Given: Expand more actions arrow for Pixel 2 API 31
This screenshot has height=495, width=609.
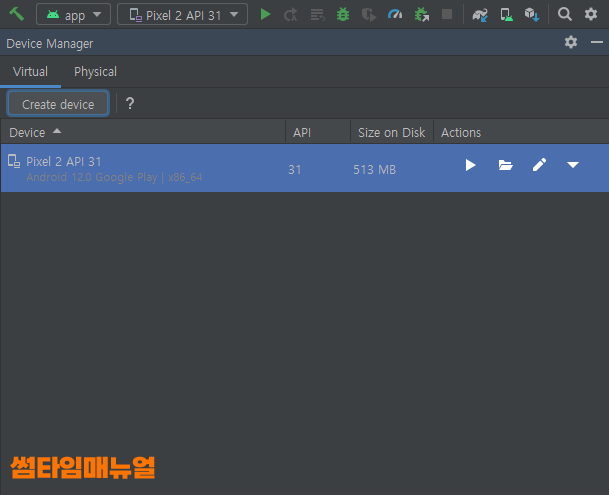Looking at the screenshot, I should pyautogui.click(x=573, y=165).
